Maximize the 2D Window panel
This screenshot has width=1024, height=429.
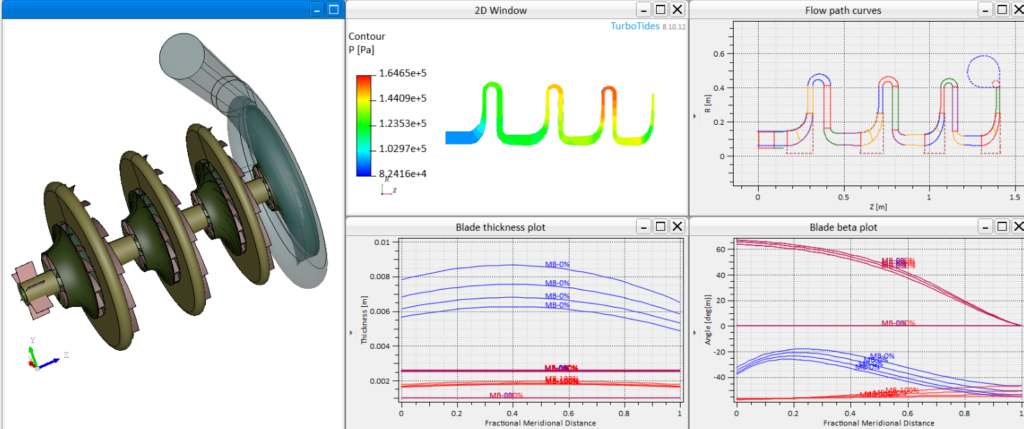pos(661,9)
